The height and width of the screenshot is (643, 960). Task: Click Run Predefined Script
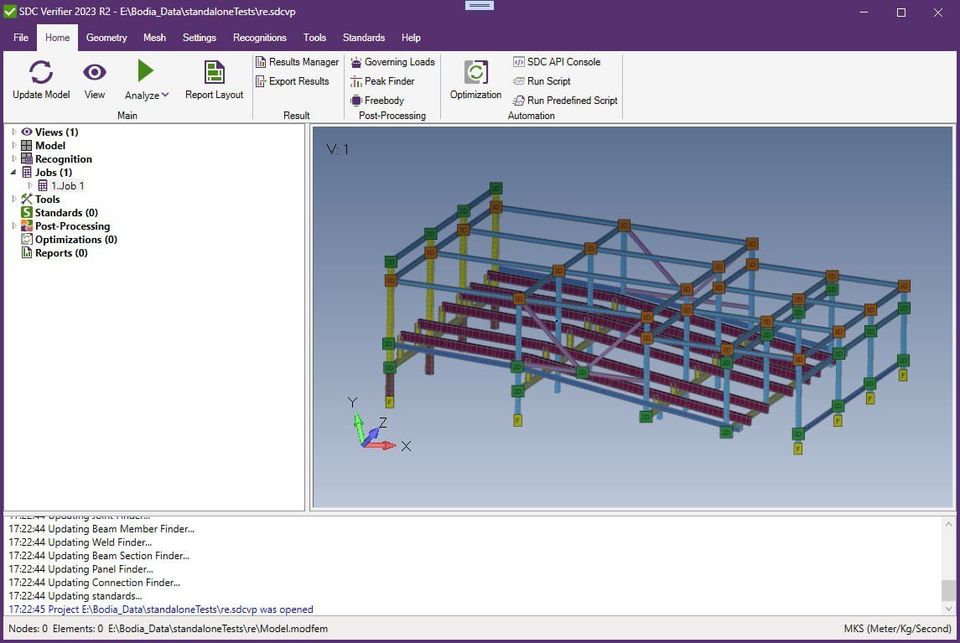pyautogui.click(x=565, y=100)
